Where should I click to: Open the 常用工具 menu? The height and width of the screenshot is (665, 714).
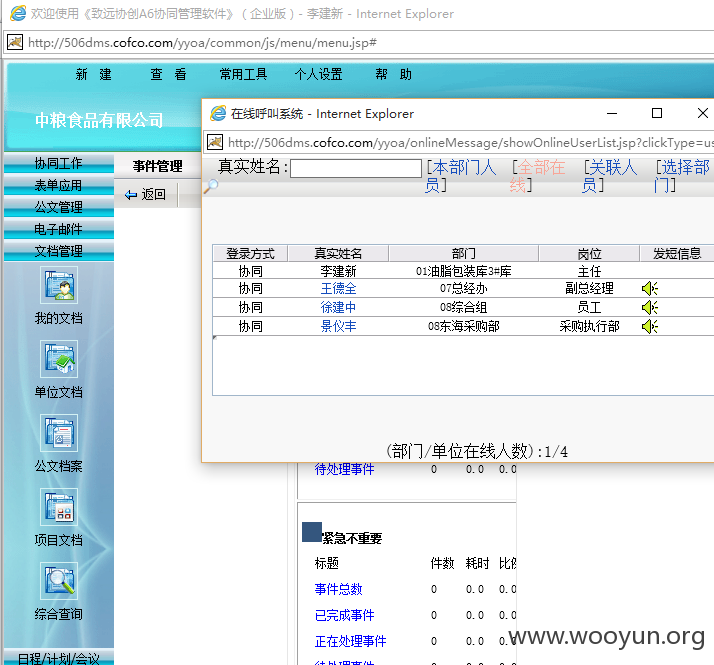click(x=243, y=74)
